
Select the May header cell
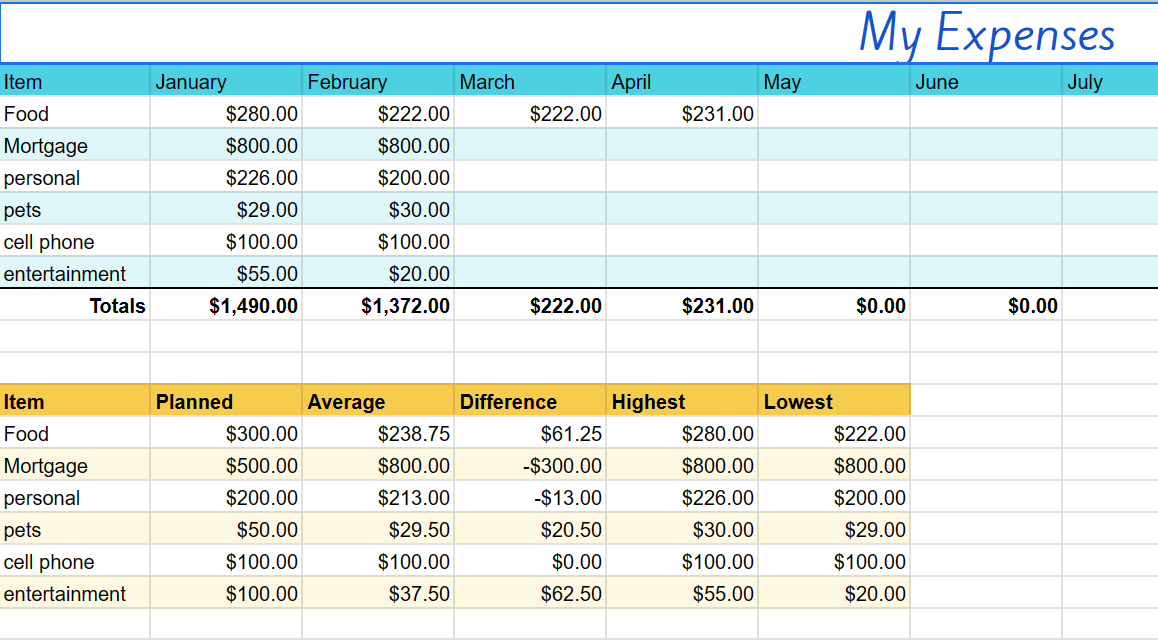point(835,81)
